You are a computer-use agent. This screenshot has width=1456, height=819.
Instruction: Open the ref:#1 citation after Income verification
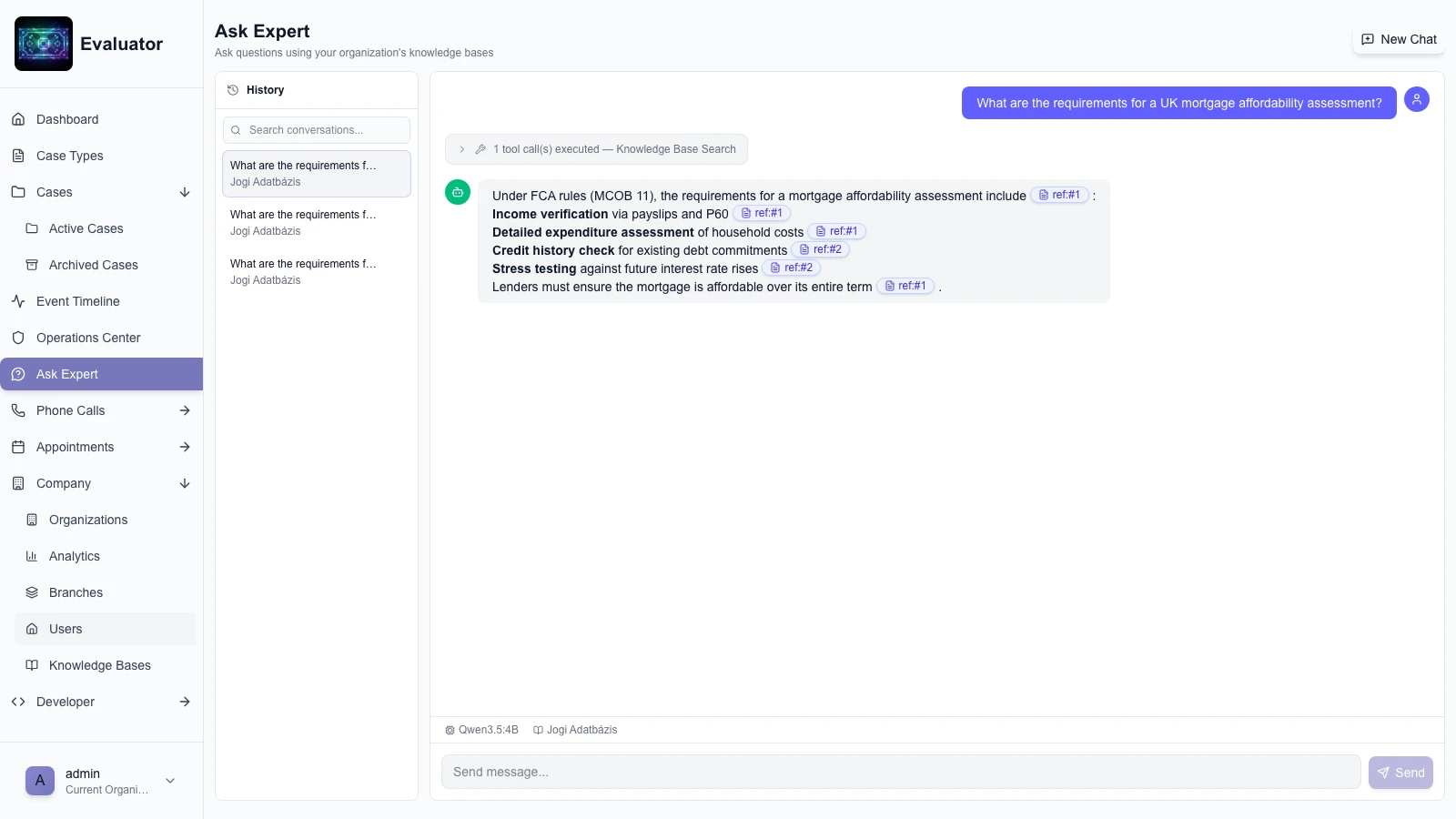pyautogui.click(x=762, y=213)
